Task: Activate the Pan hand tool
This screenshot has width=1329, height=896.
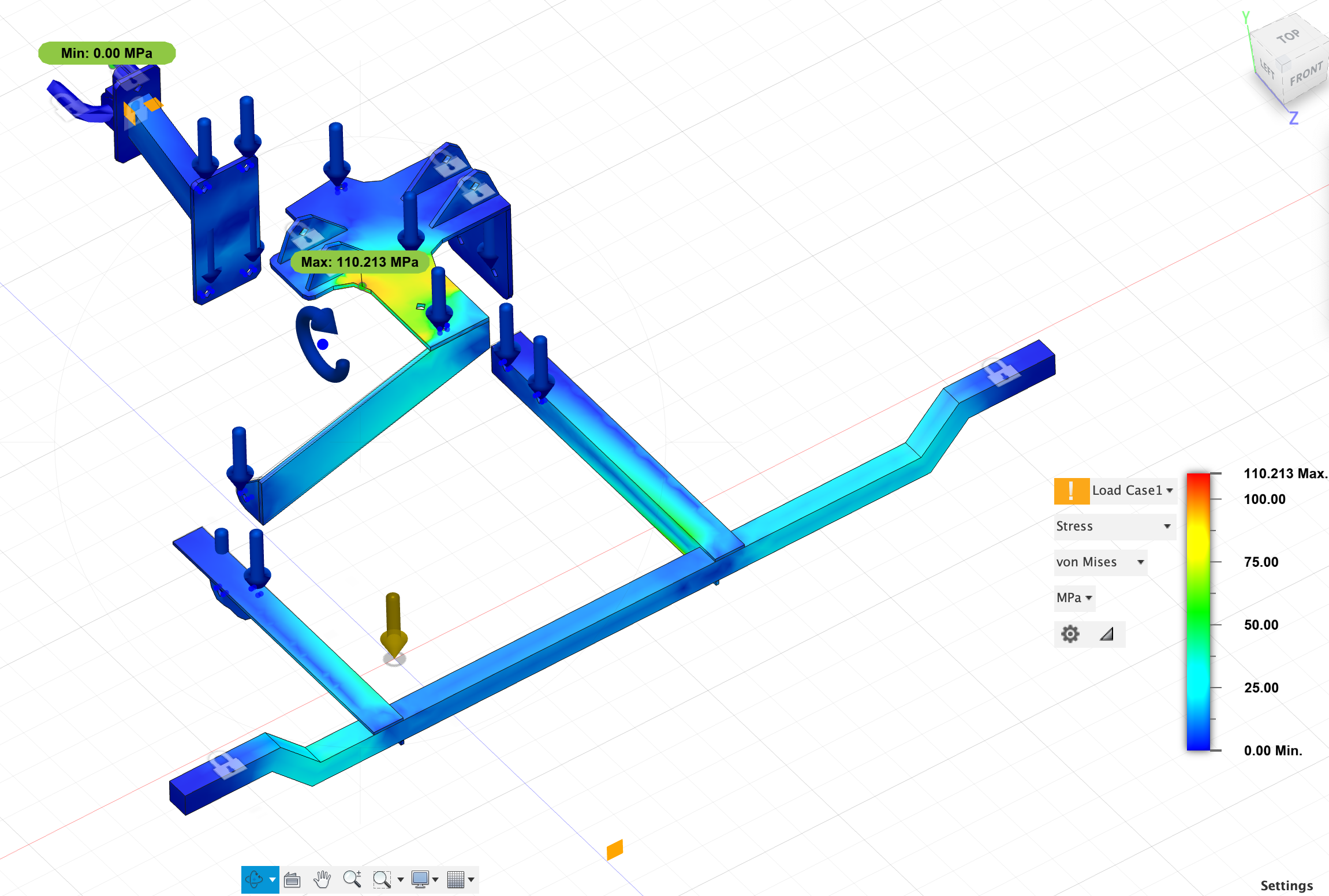Action: [x=322, y=879]
